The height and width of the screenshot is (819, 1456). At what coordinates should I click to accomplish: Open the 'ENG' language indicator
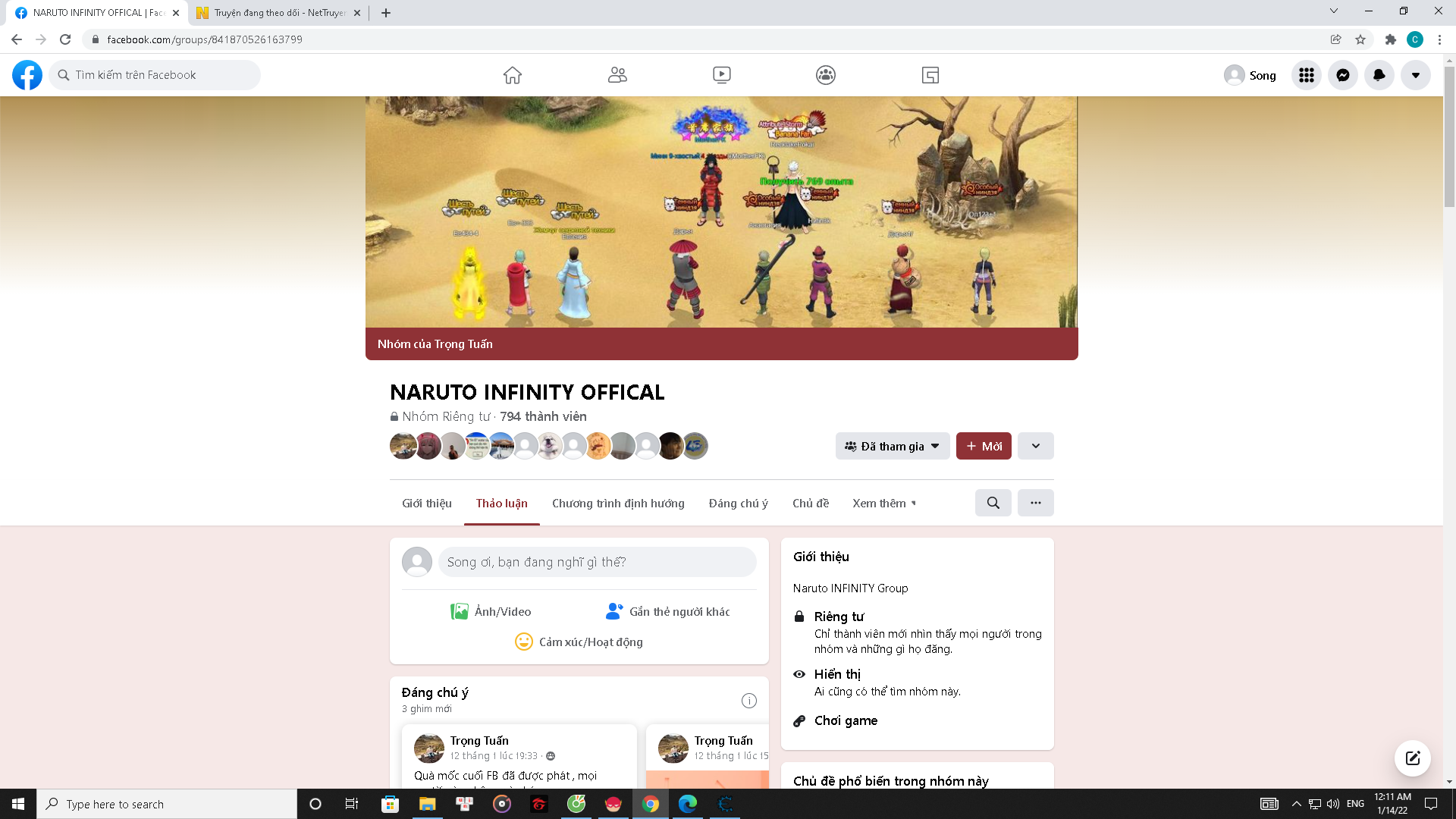1355,804
